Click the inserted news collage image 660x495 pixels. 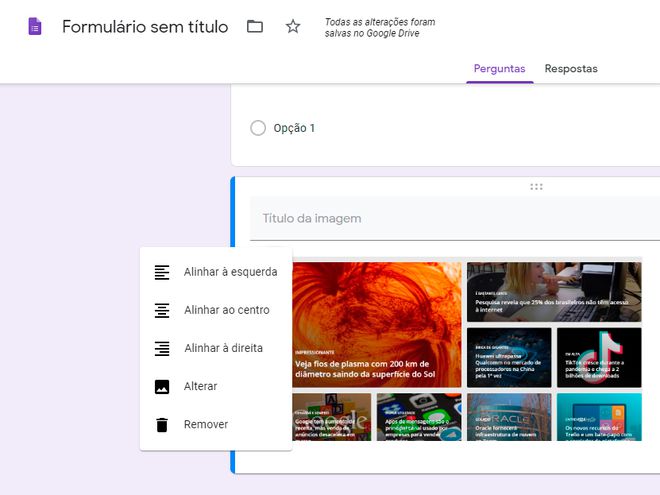(x=467, y=351)
